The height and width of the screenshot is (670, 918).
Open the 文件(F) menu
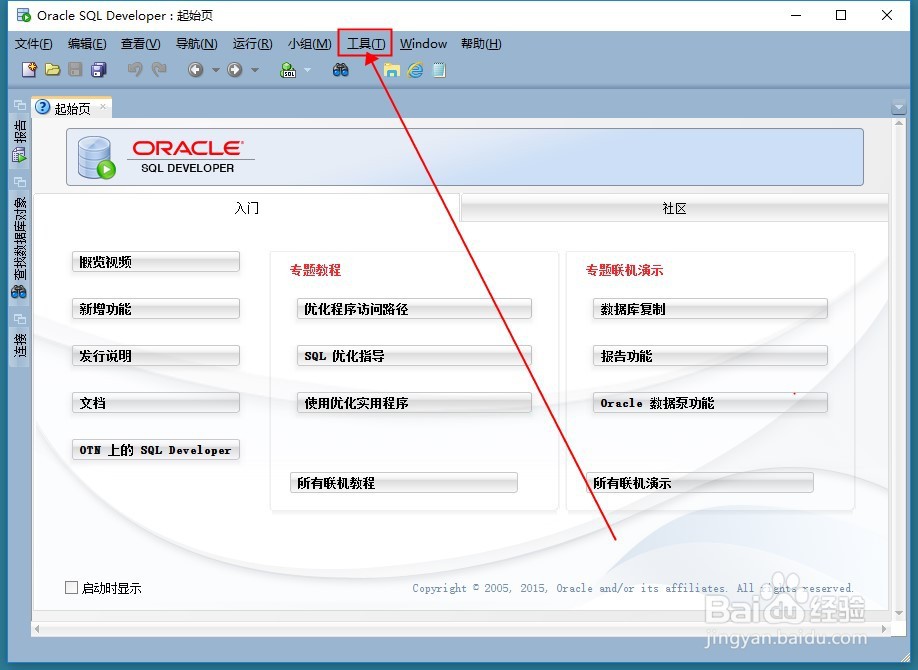pyautogui.click(x=33, y=44)
